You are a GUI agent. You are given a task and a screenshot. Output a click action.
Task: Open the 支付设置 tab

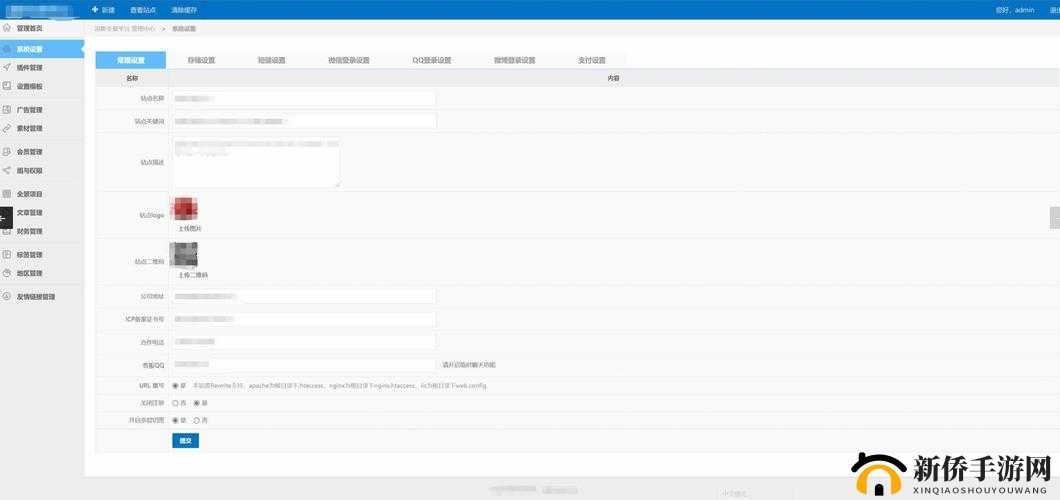coord(592,60)
